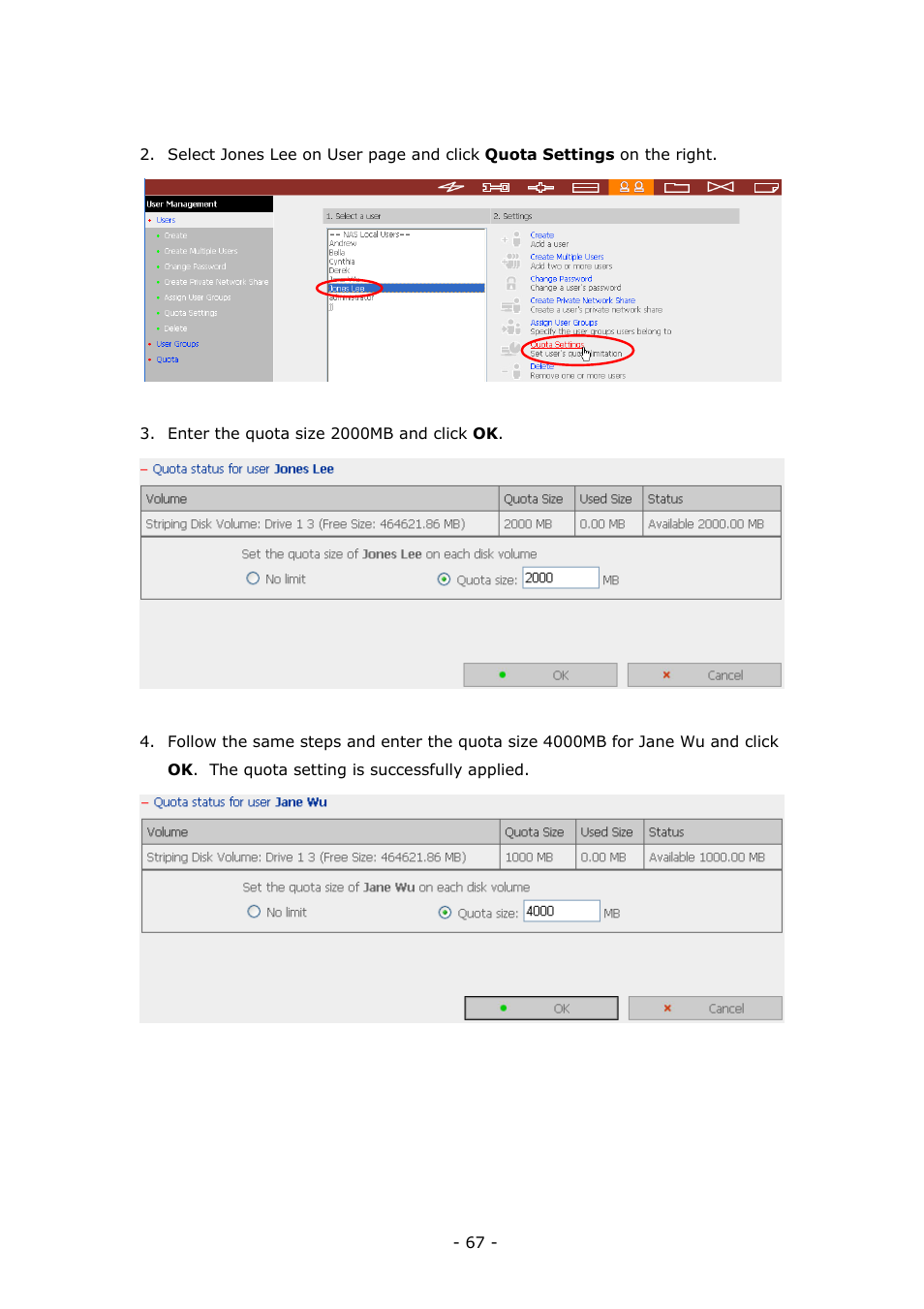Screen dimensions: 924x1309
Task: Click Delete link in Settings panel
Action: pos(542,366)
